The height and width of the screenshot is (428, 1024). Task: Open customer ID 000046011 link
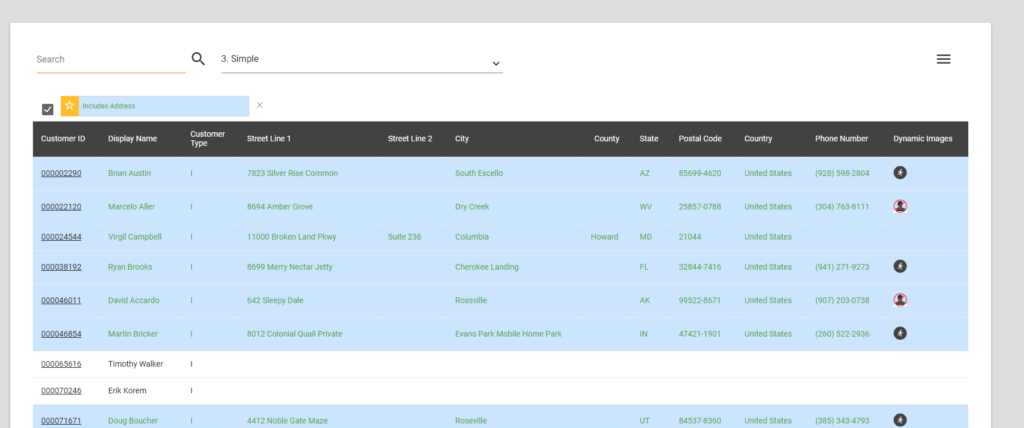61,300
